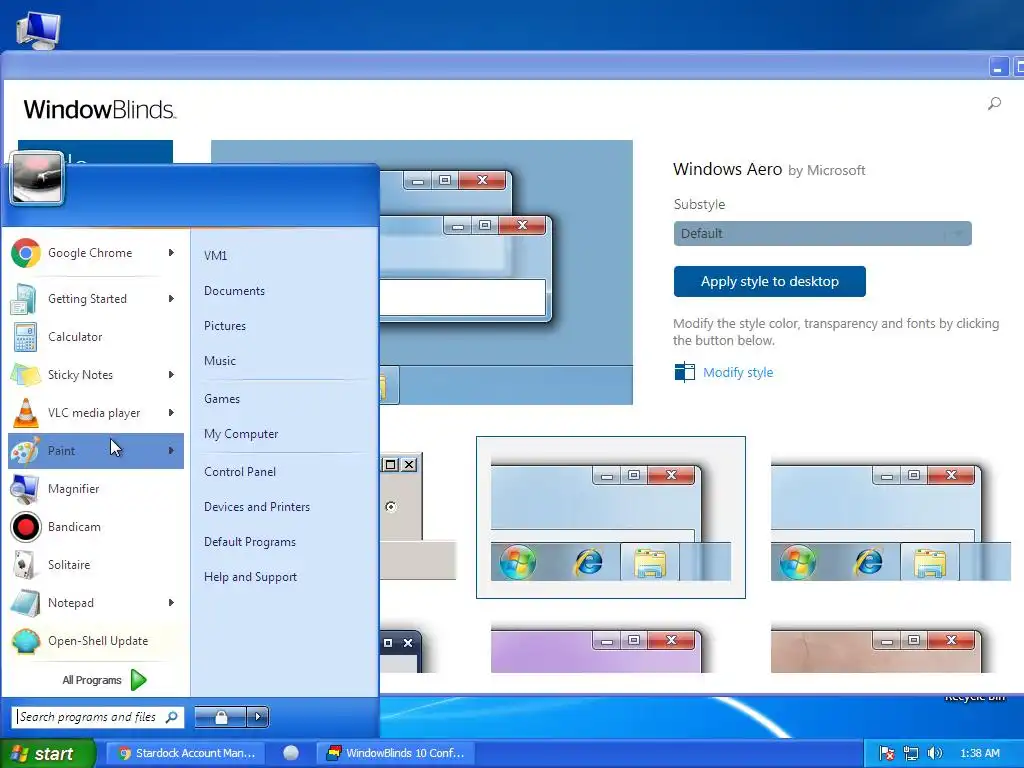Launch VLC media player icon
Viewport: 1024px width, 768px height.
[x=25, y=413]
